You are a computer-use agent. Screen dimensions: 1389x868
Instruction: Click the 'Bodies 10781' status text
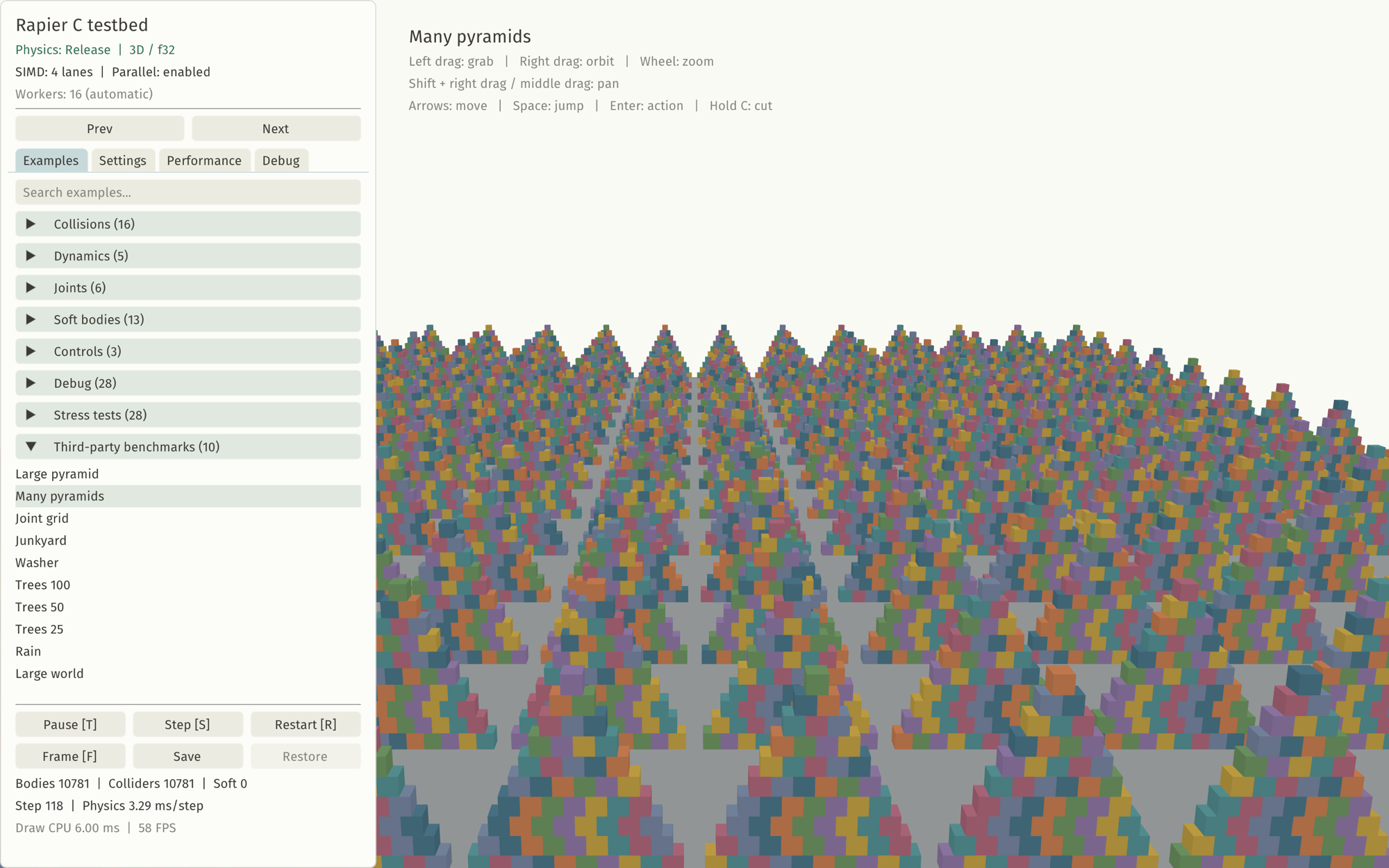[53, 783]
